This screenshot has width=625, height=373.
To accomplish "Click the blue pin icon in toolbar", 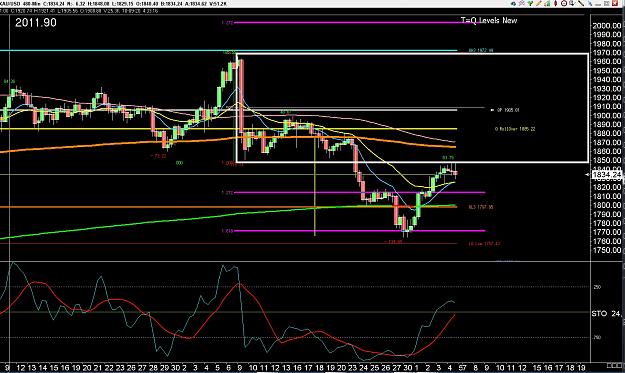I will click(x=590, y=4).
